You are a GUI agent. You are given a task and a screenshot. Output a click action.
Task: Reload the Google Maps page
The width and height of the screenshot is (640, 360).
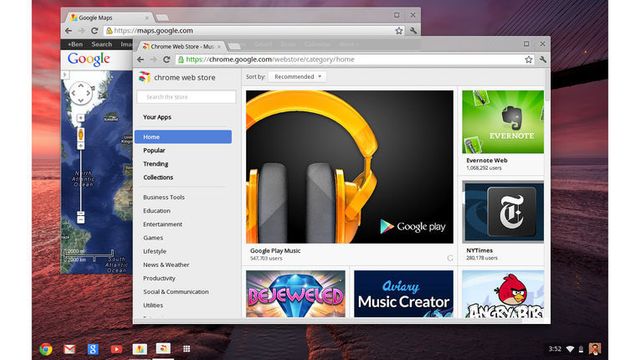click(95, 31)
